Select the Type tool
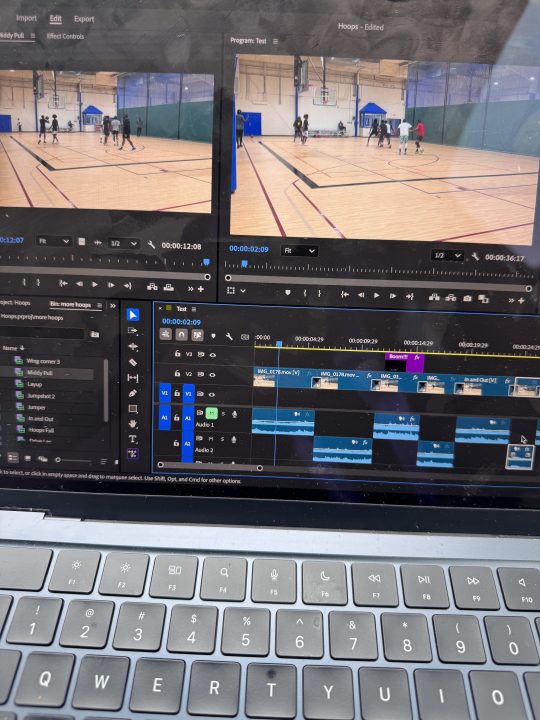Screen dimensions: 540x720 tap(133, 439)
